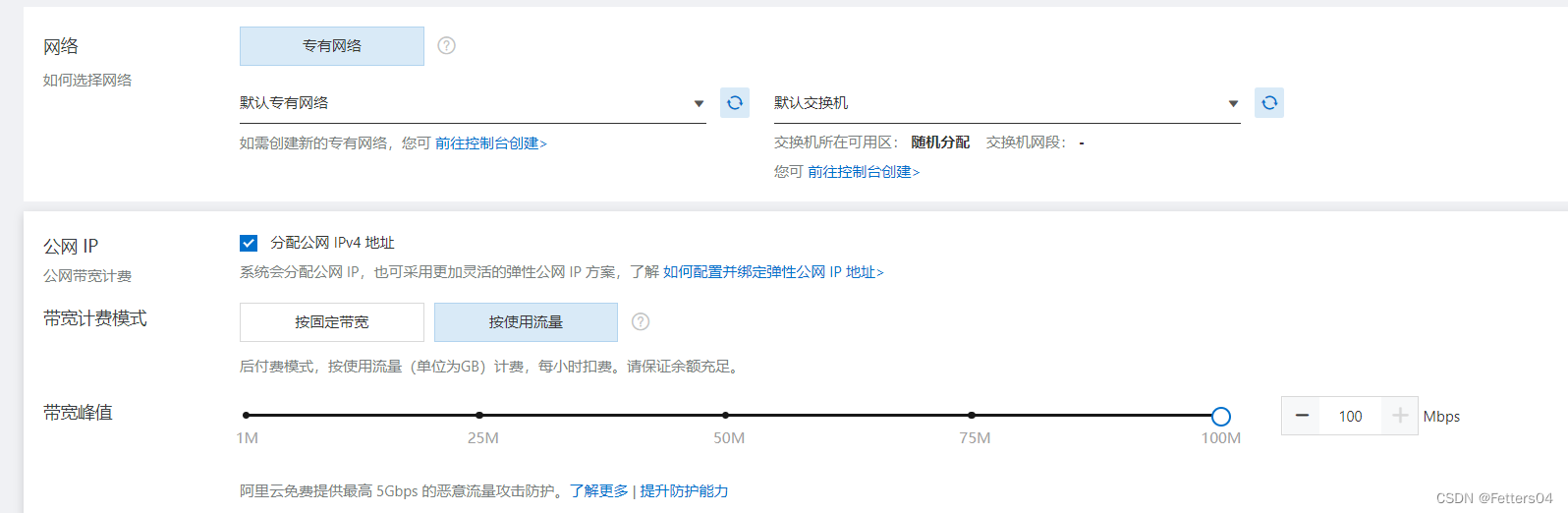Click the help icon beside 按使用流量
The width and height of the screenshot is (1568, 513).
pos(641,321)
